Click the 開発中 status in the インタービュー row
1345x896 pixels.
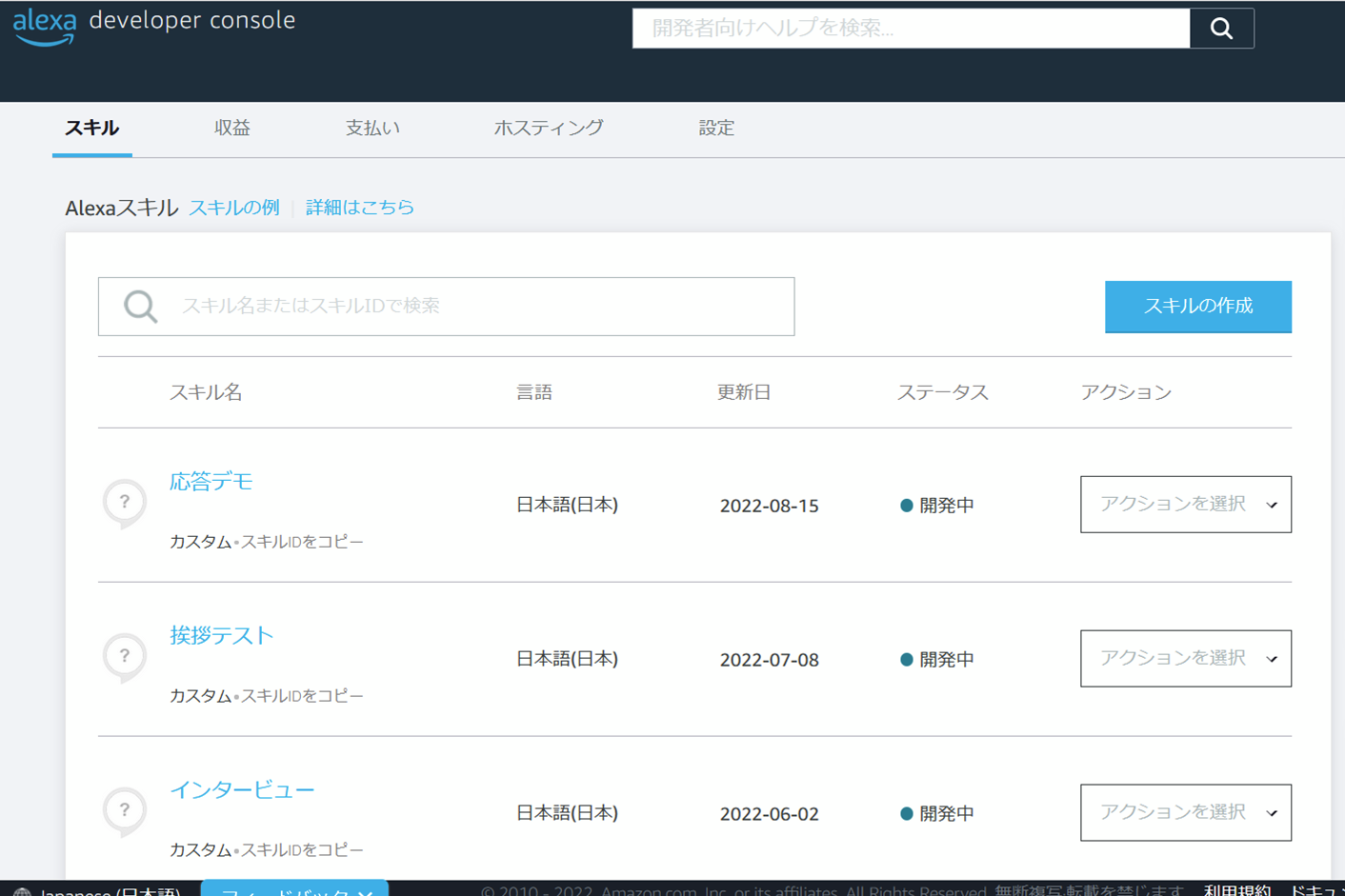[937, 814]
